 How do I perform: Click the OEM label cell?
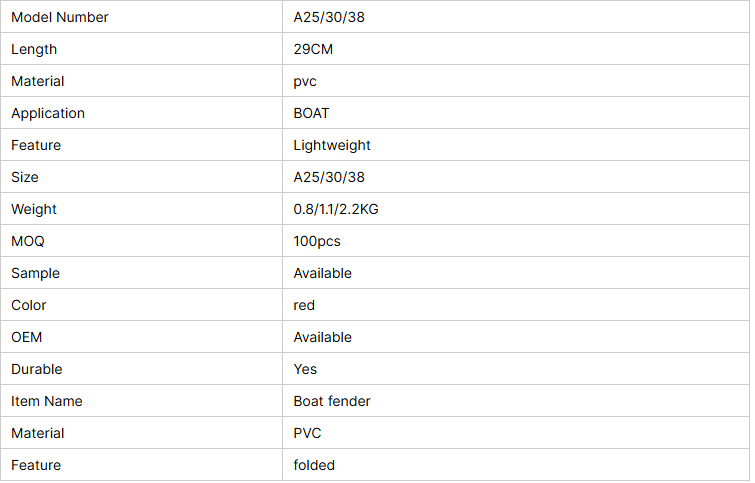click(x=27, y=337)
